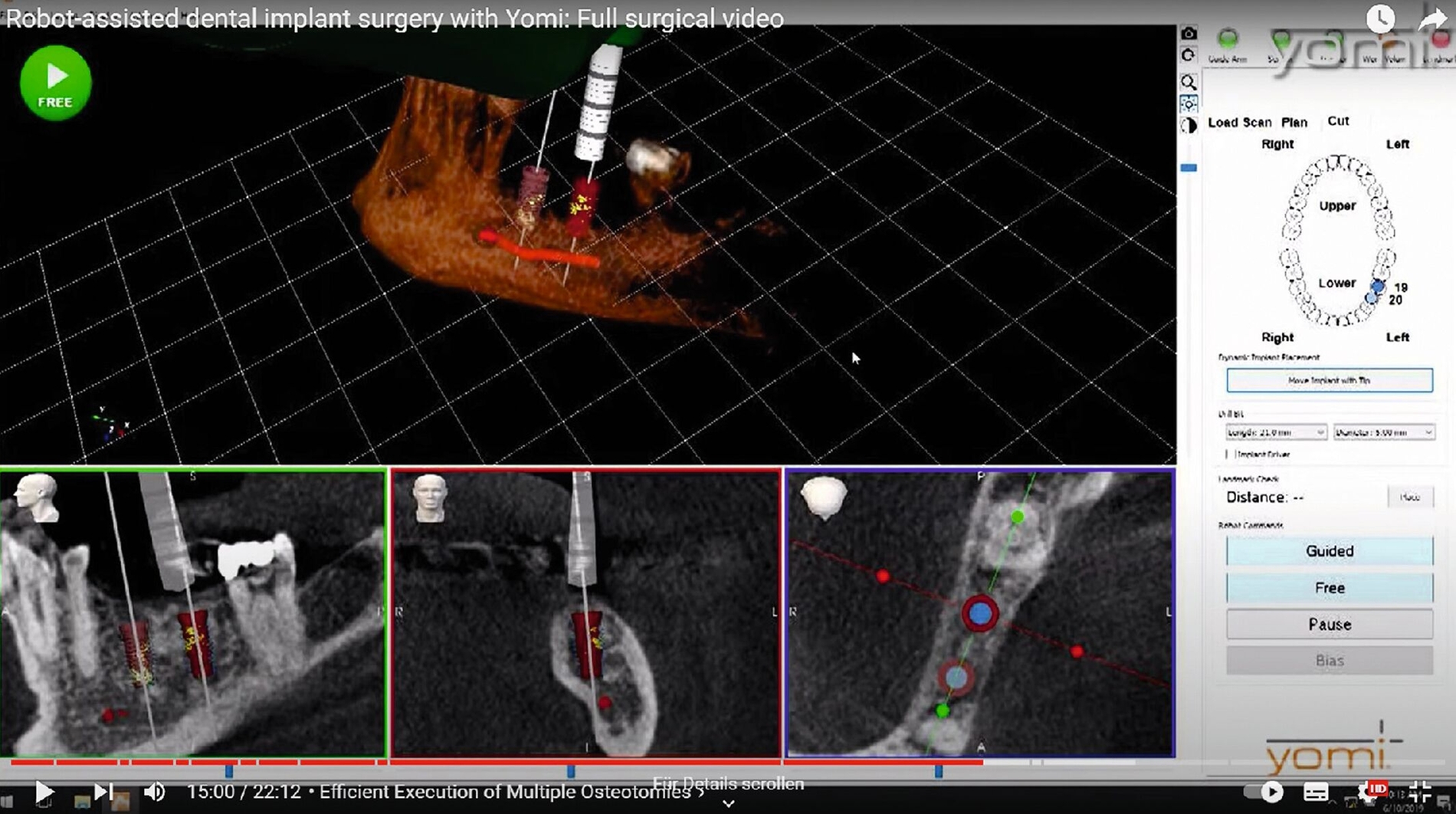The width and height of the screenshot is (1456, 814).
Task: Switch robot to Free mode
Action: pos(1330,588)
